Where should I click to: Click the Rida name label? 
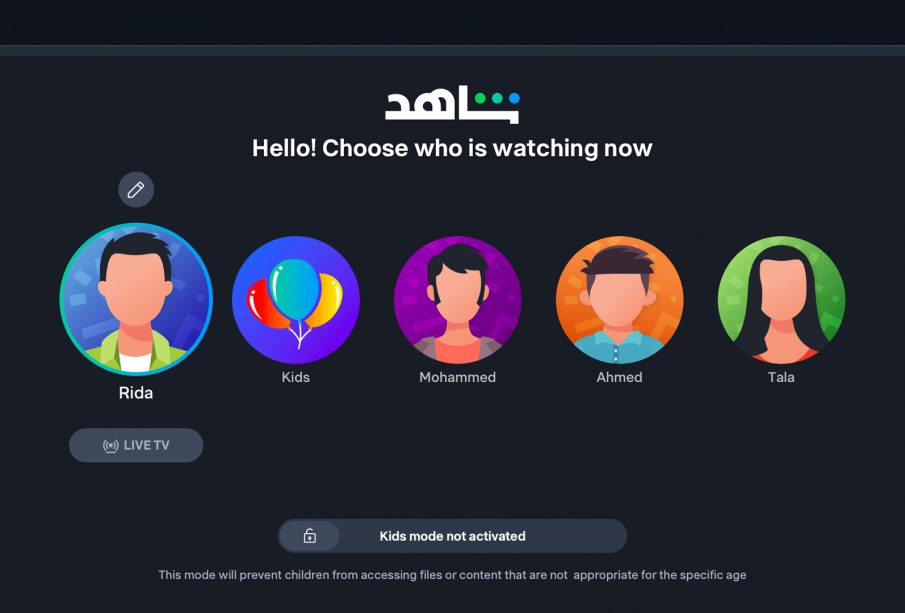click(x=136, y=393)
